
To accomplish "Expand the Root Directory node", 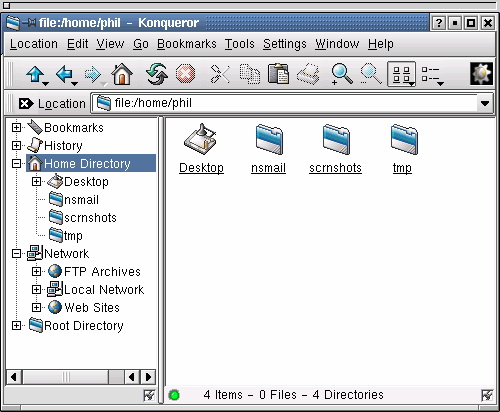I will pos(16,325).
